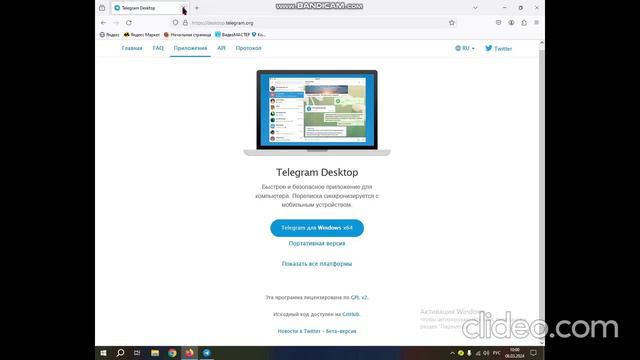Open the GitHub source code link

[351, 314]
